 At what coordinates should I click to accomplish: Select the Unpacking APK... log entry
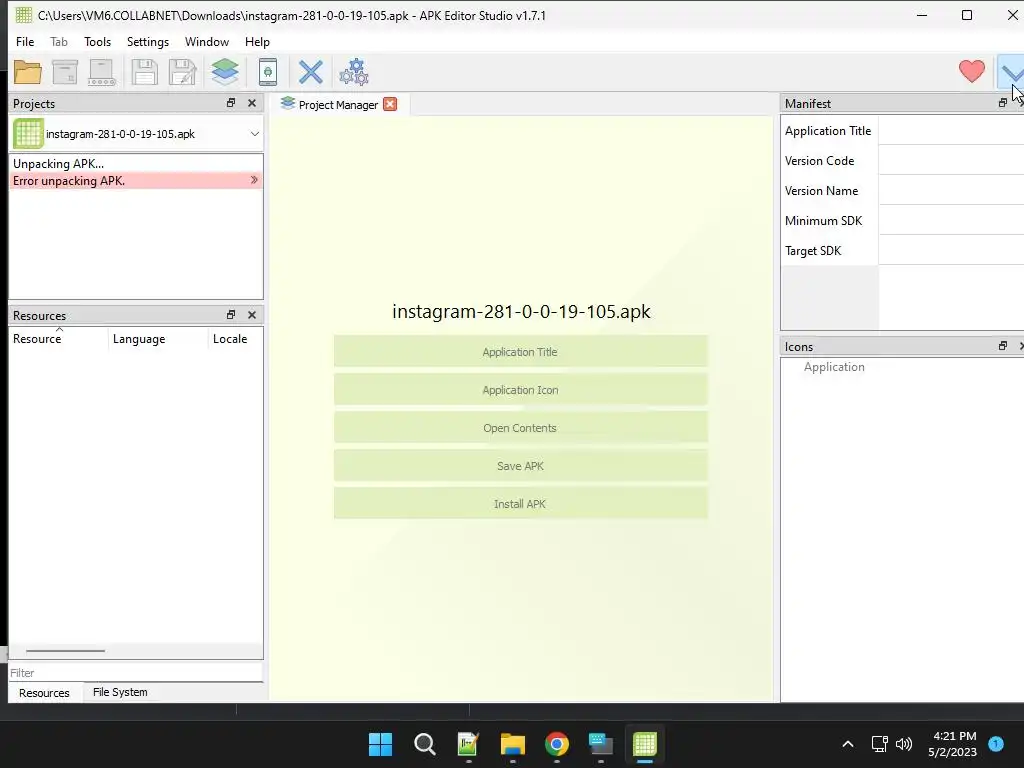click(x=136, y=164)
